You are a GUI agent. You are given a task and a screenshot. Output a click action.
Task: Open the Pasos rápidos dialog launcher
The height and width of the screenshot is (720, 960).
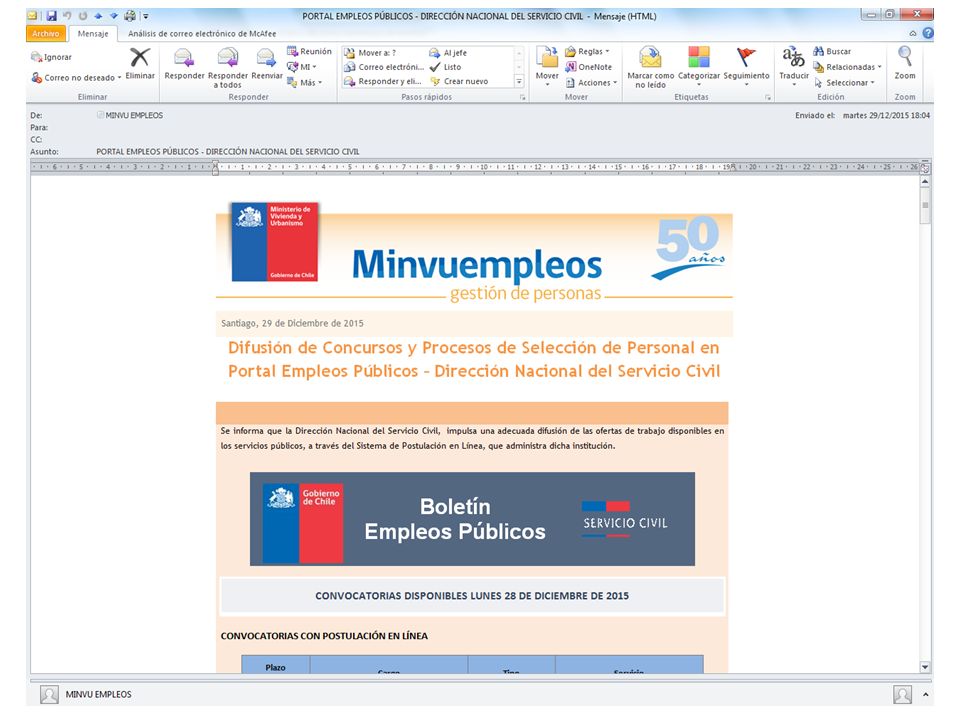[522, 97]
